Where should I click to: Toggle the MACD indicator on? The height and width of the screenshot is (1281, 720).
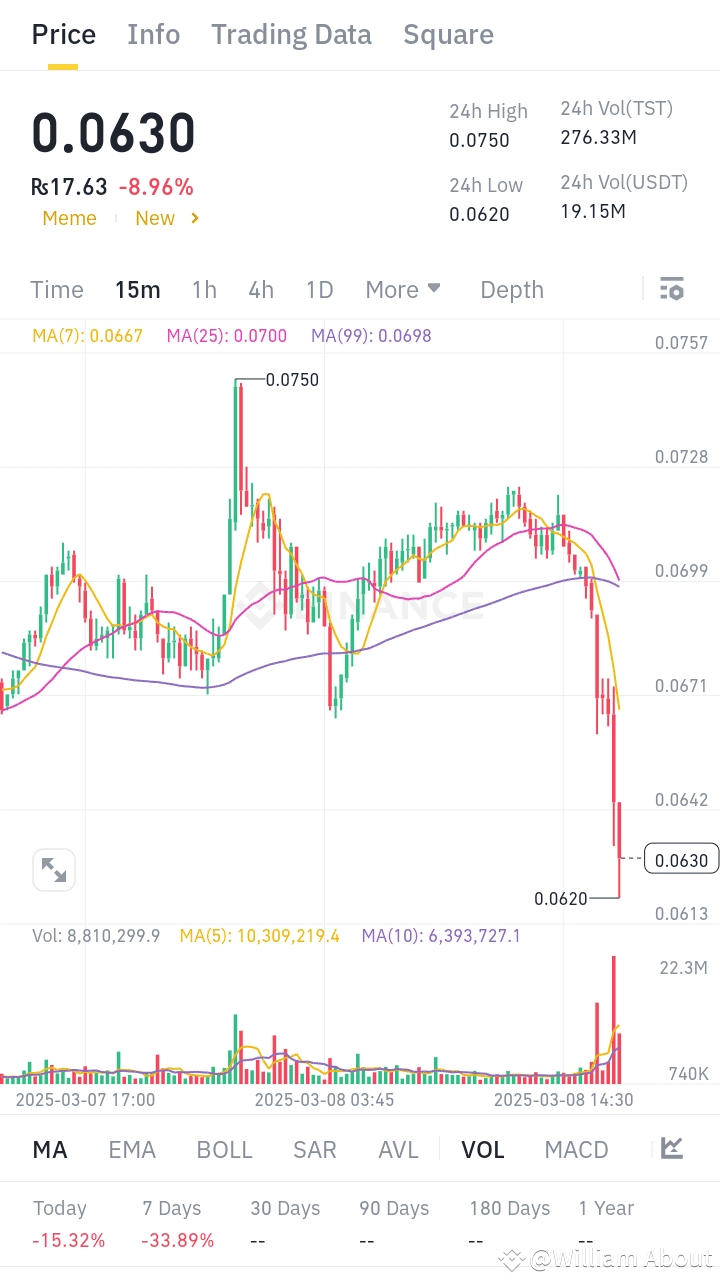tap(576, 1149)
